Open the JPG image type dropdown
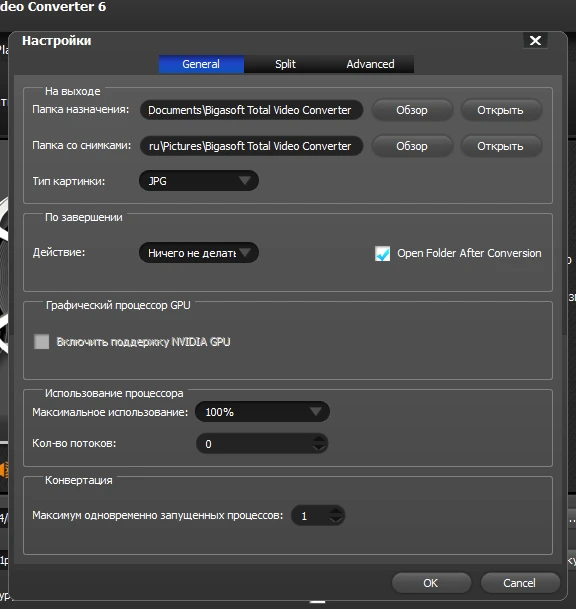The width and height of the screenshot is (576, 609). point(199,181)
